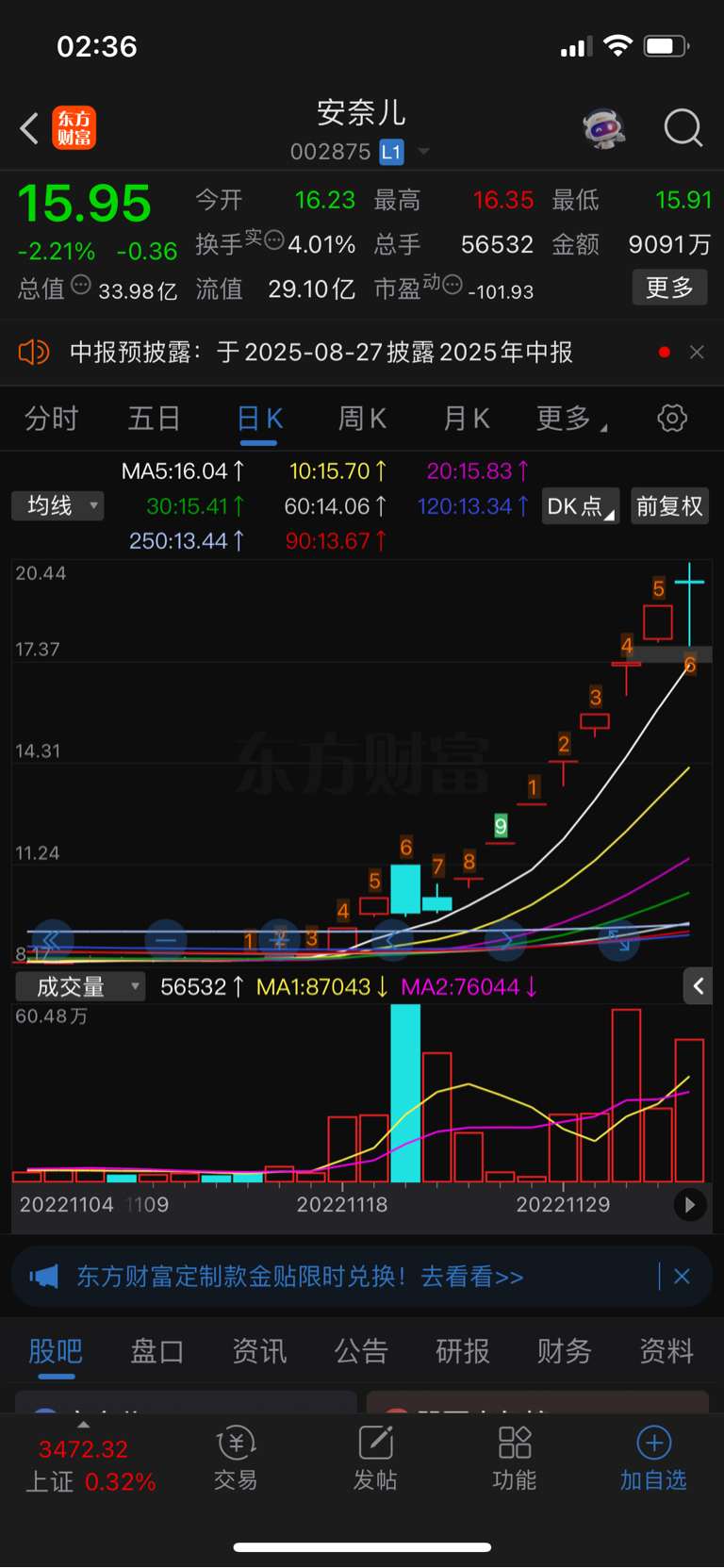Tap round play arrow beside date axis
The image size is (724, 1568).
pyautogui.click(x=690, y=1204)
